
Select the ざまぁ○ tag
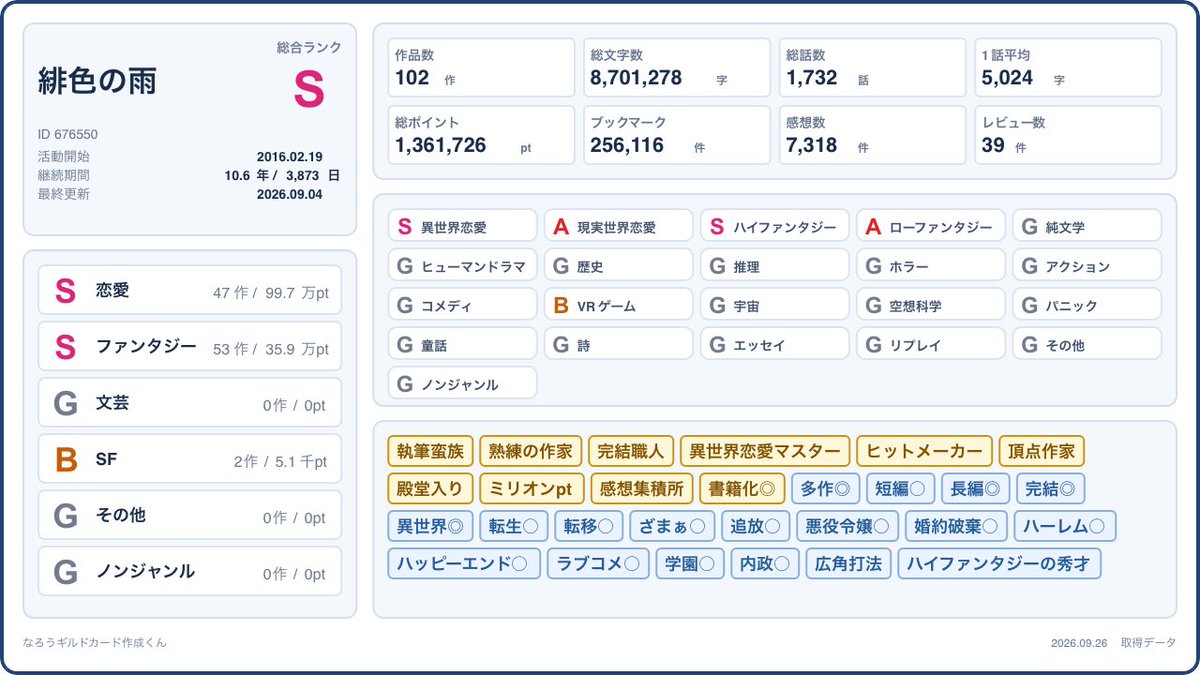pos(673,526)
